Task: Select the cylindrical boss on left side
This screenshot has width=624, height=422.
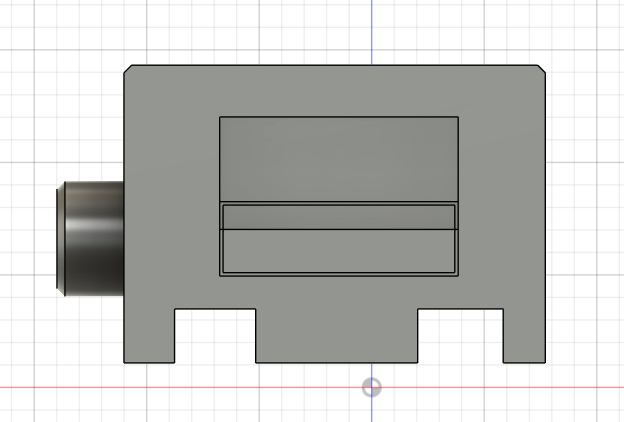Action: point(95,239)
